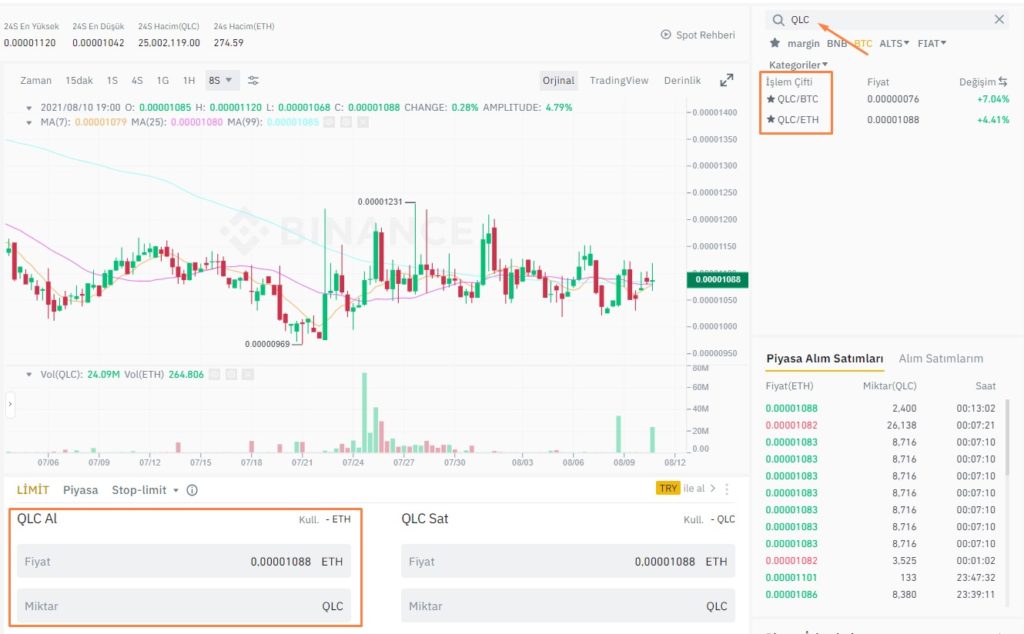Select the trade at 00:07:21
Viewport: 1024px width, 634px height.
point(880,425)
